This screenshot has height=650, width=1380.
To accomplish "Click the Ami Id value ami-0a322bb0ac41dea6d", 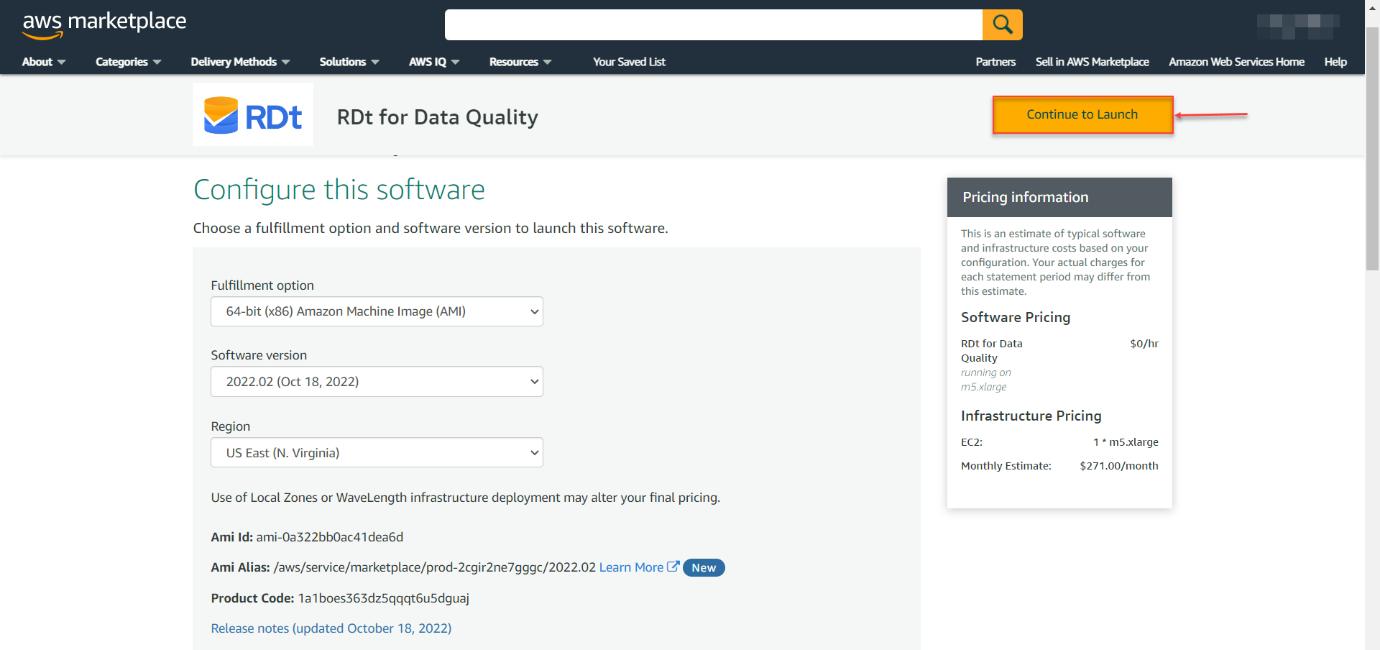I will click(x=330, y=537).
